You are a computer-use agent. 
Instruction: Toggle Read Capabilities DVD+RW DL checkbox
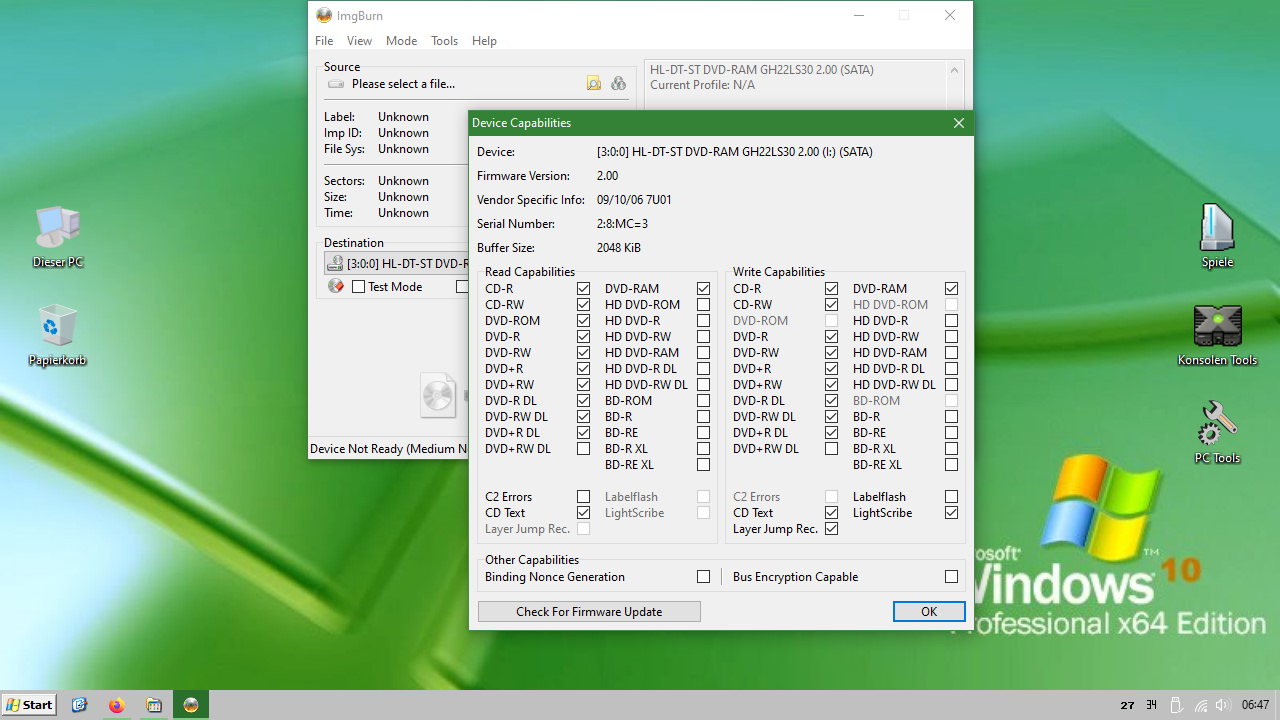coord(583,449)
